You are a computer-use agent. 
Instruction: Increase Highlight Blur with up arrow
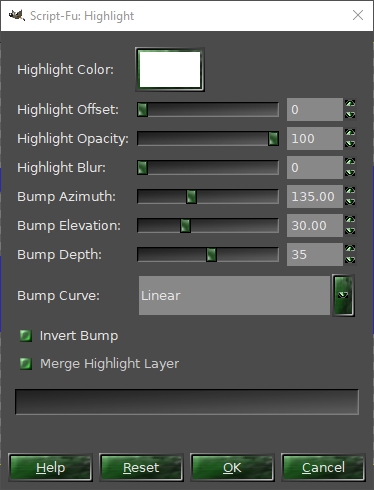[x=350, y=162]
